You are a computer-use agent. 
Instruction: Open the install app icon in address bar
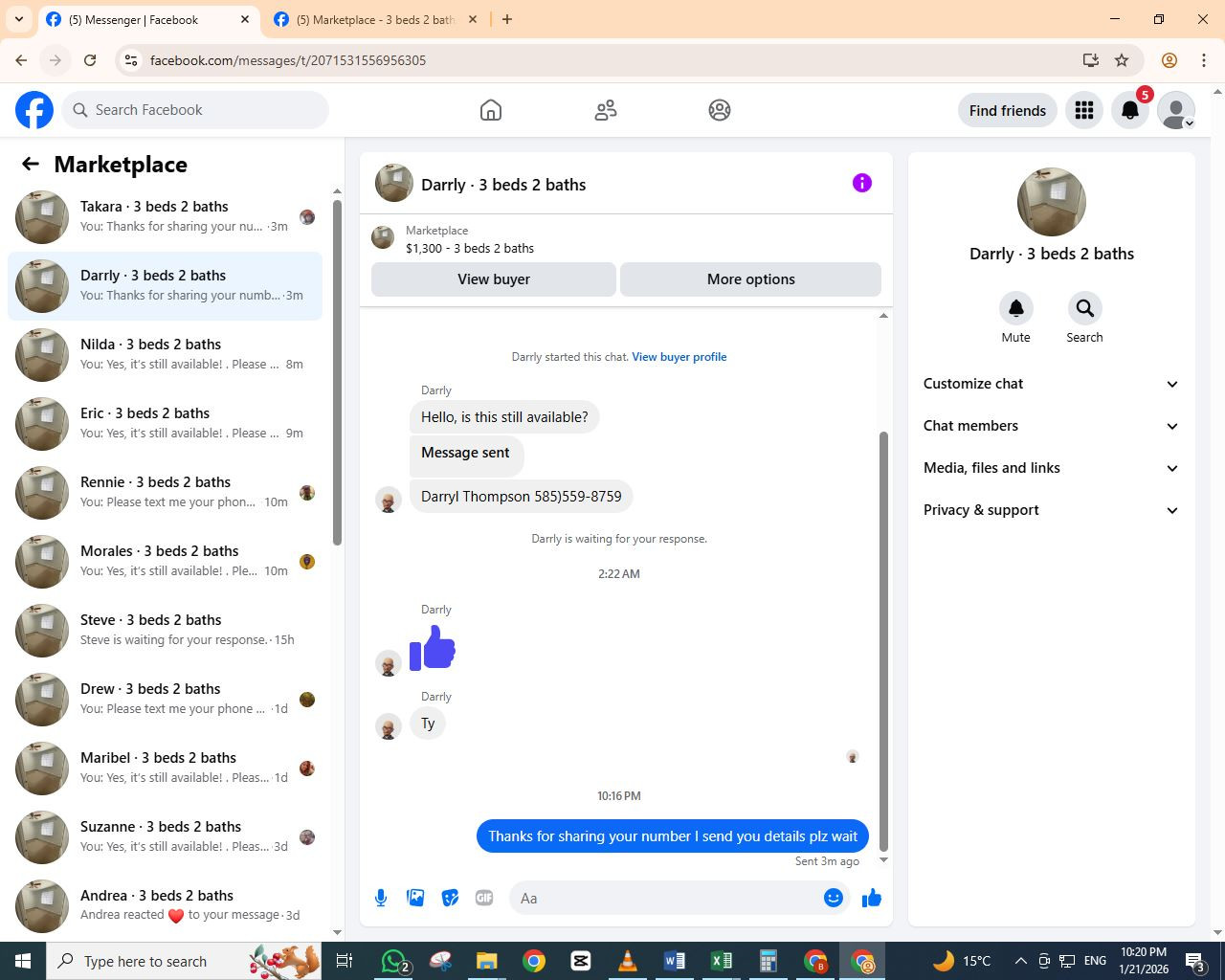coord(1090,60)
